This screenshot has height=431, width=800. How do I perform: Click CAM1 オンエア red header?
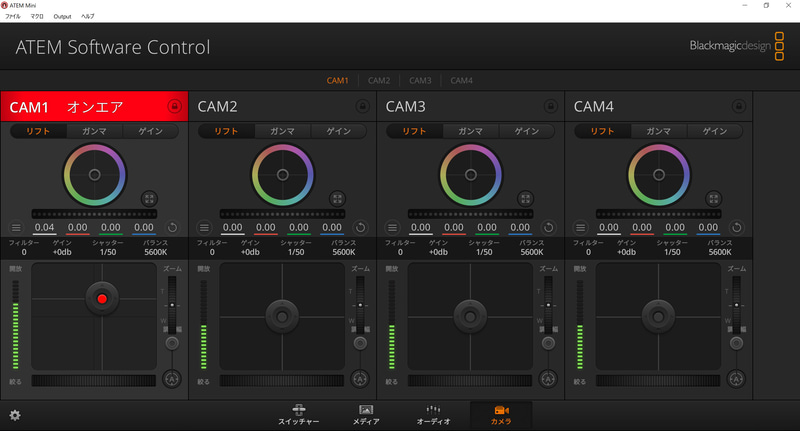(x=94, y=107)
